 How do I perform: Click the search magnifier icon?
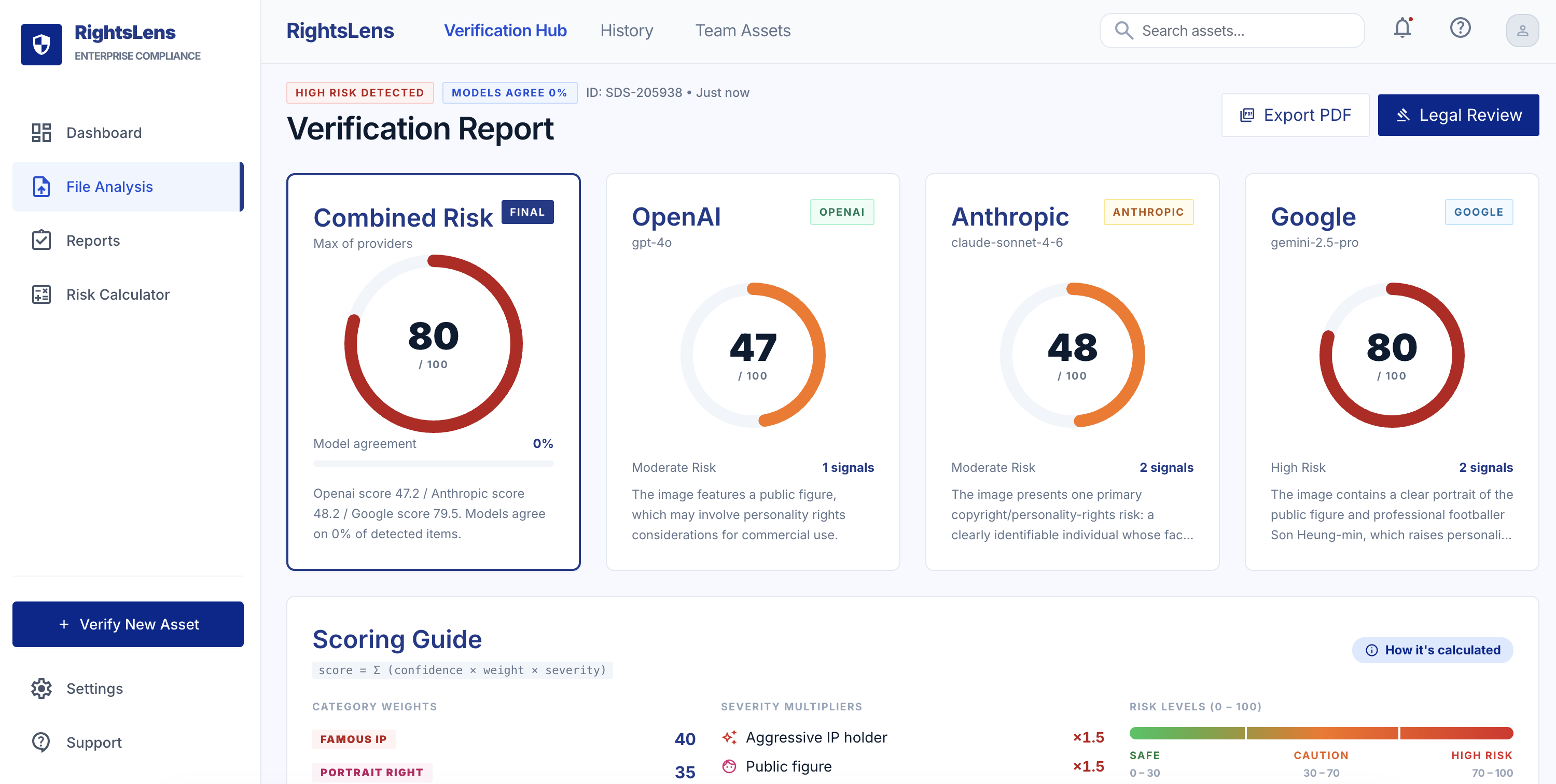tap(1123, 30)
